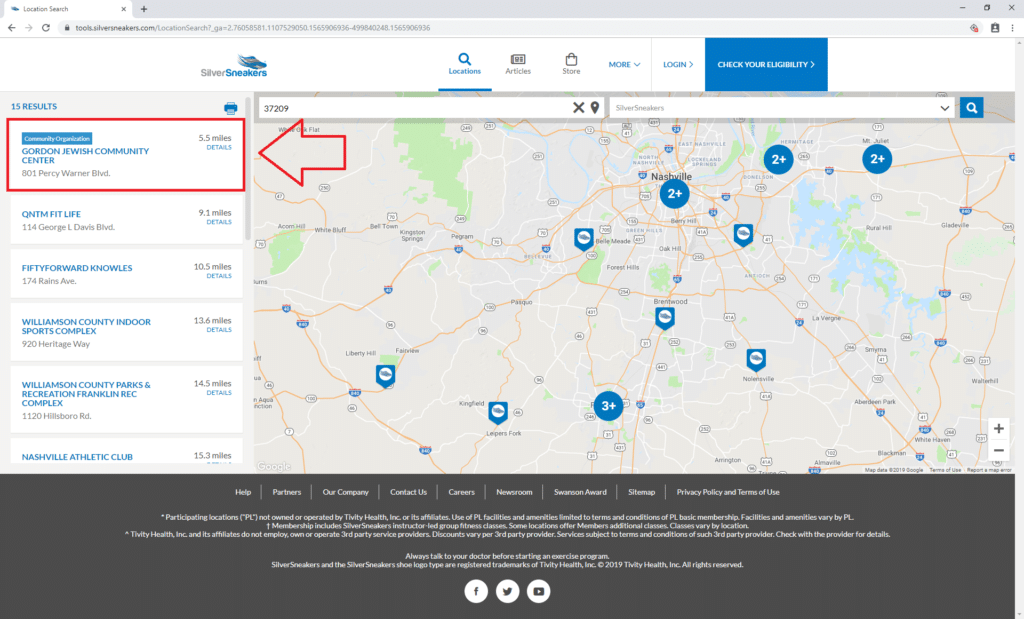Screen dimensions: 1024x619
Task: Open the Store section
Action: point(571,64)
